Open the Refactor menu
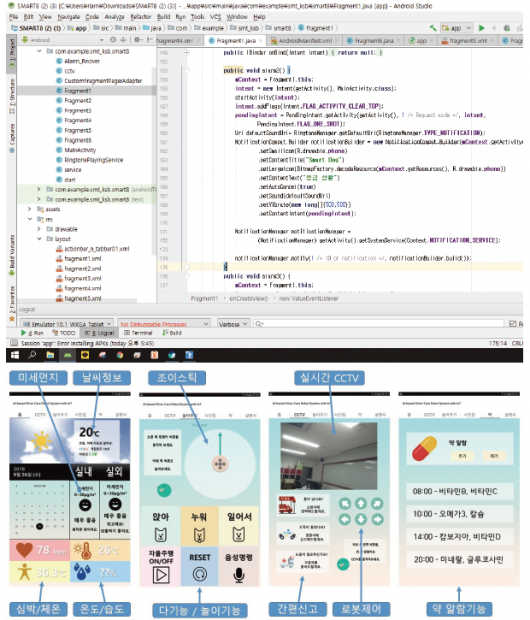This screenshot has width=530, height=620. click(x=141, y=17)
